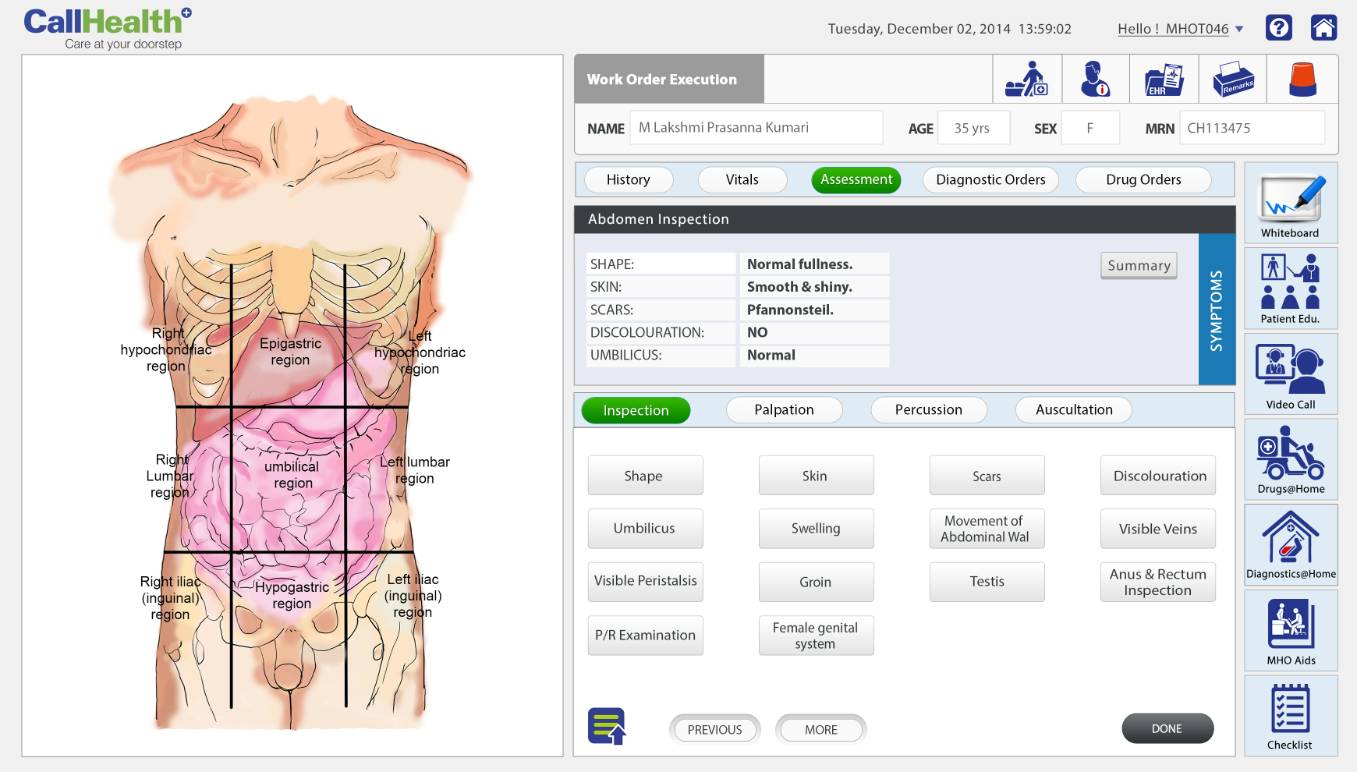The image size is (1357, 772).
Task: Open the Diagnostic Orders tab
Action: tap(991, 180)
